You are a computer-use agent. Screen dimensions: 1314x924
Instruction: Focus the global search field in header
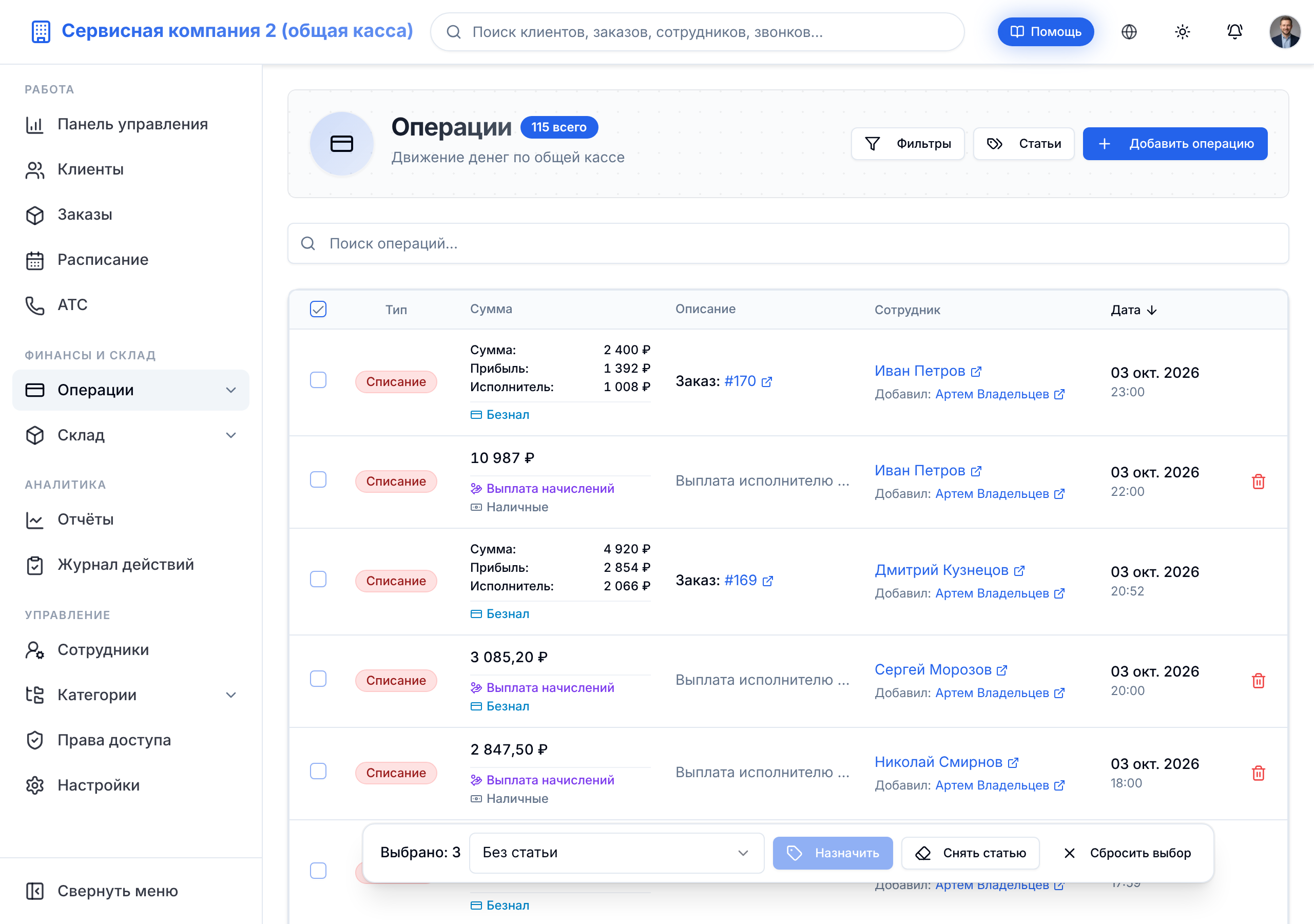[x=697, y=32]
